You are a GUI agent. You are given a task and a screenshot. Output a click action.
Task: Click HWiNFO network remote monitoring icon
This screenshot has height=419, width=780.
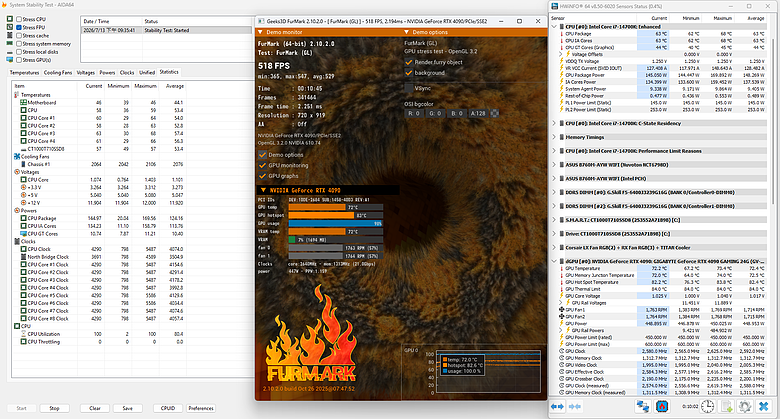[x=643, y=407]
